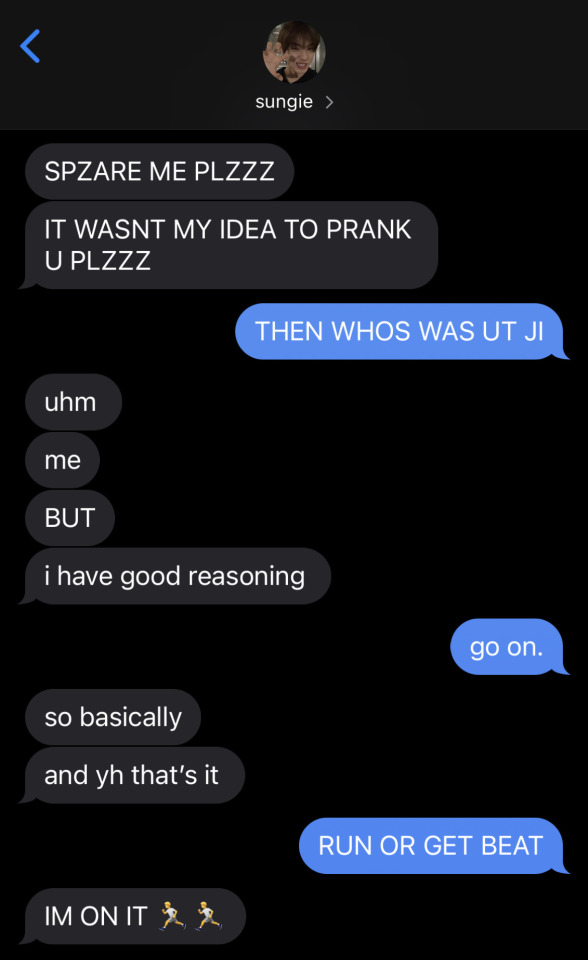Tap the me message bubble
This screenshot has height=960, width=588.
(x=62, y=460)
